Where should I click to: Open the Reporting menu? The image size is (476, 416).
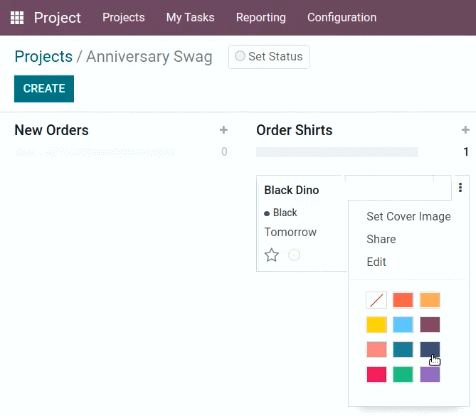[261, 17]
